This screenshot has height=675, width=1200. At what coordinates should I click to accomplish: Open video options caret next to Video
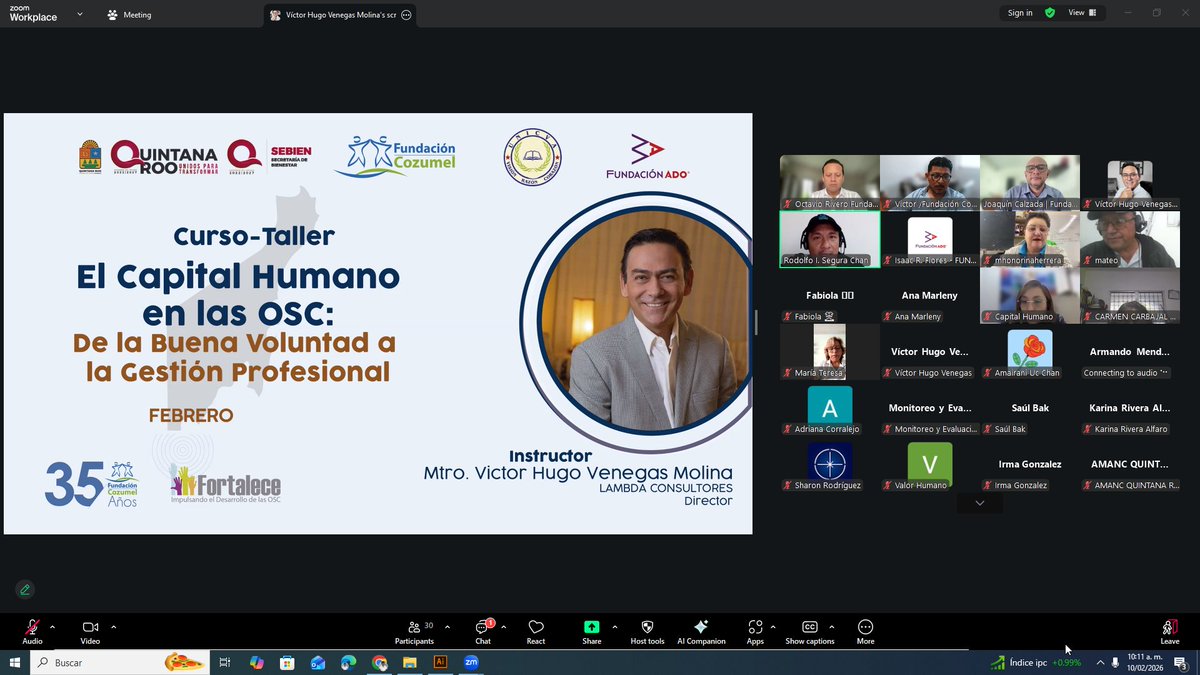pos(113,627)
